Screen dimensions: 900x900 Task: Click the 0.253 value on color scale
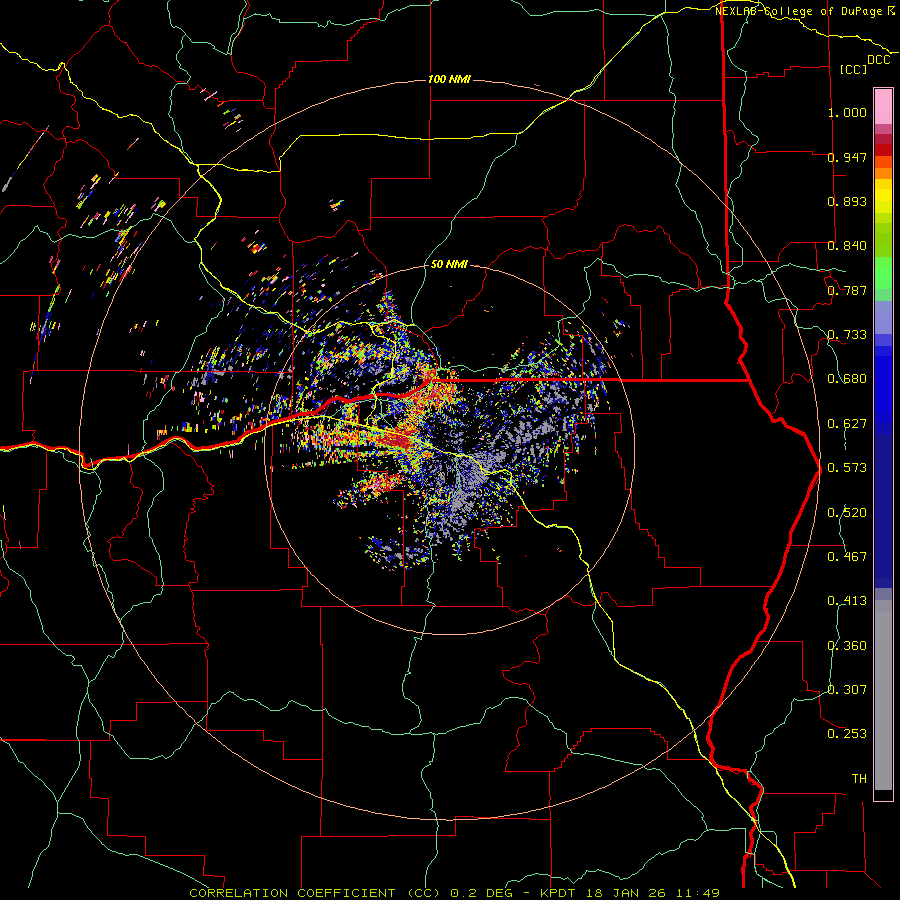point(847,734)
